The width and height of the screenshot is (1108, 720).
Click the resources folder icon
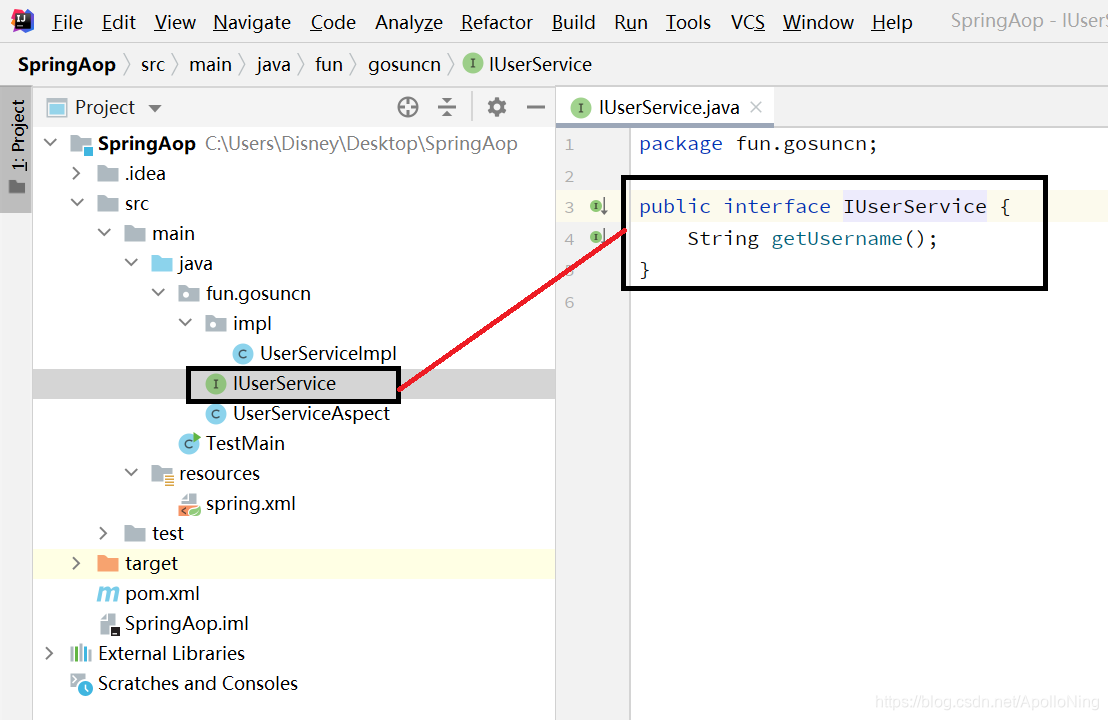pos(163,474)
